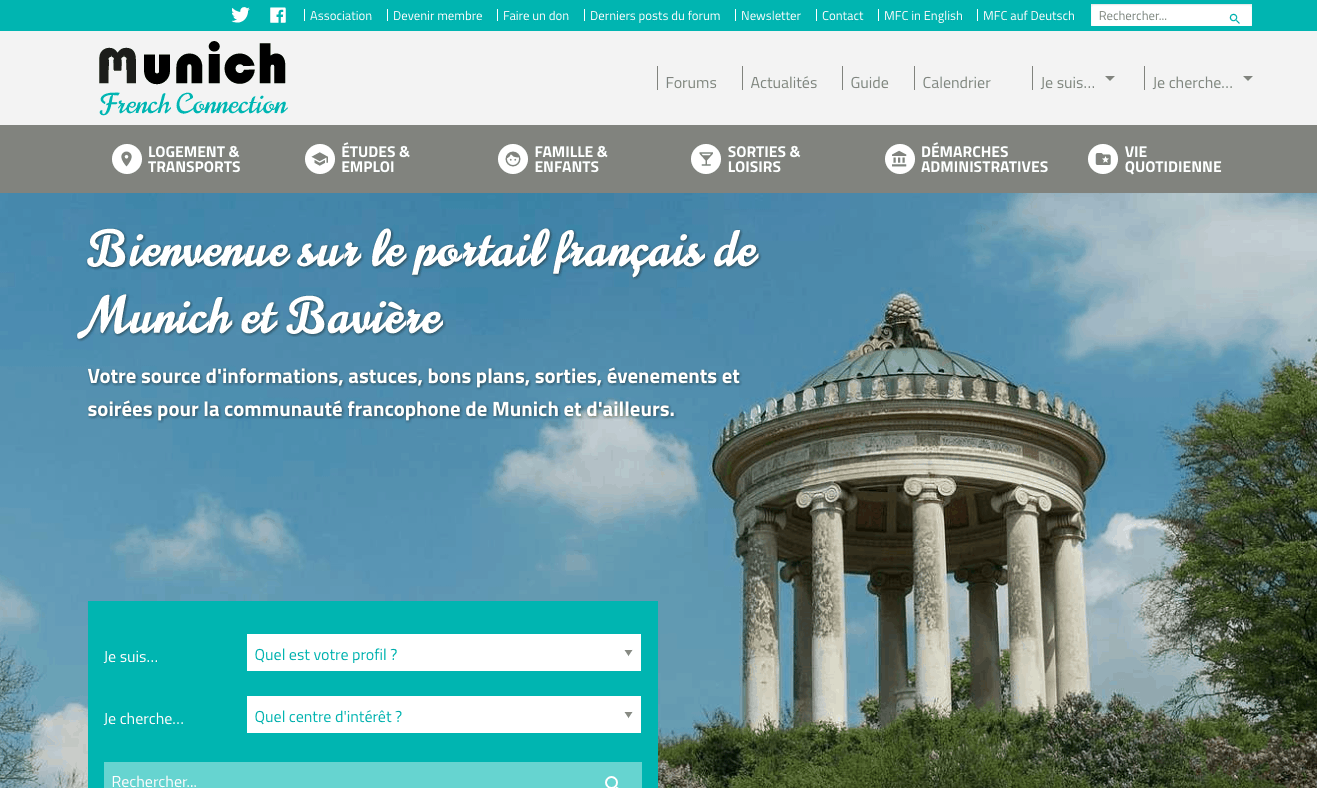The image size is (1317, 788).
Task: Open the Calendrier menu item
Action: point(956,83)
